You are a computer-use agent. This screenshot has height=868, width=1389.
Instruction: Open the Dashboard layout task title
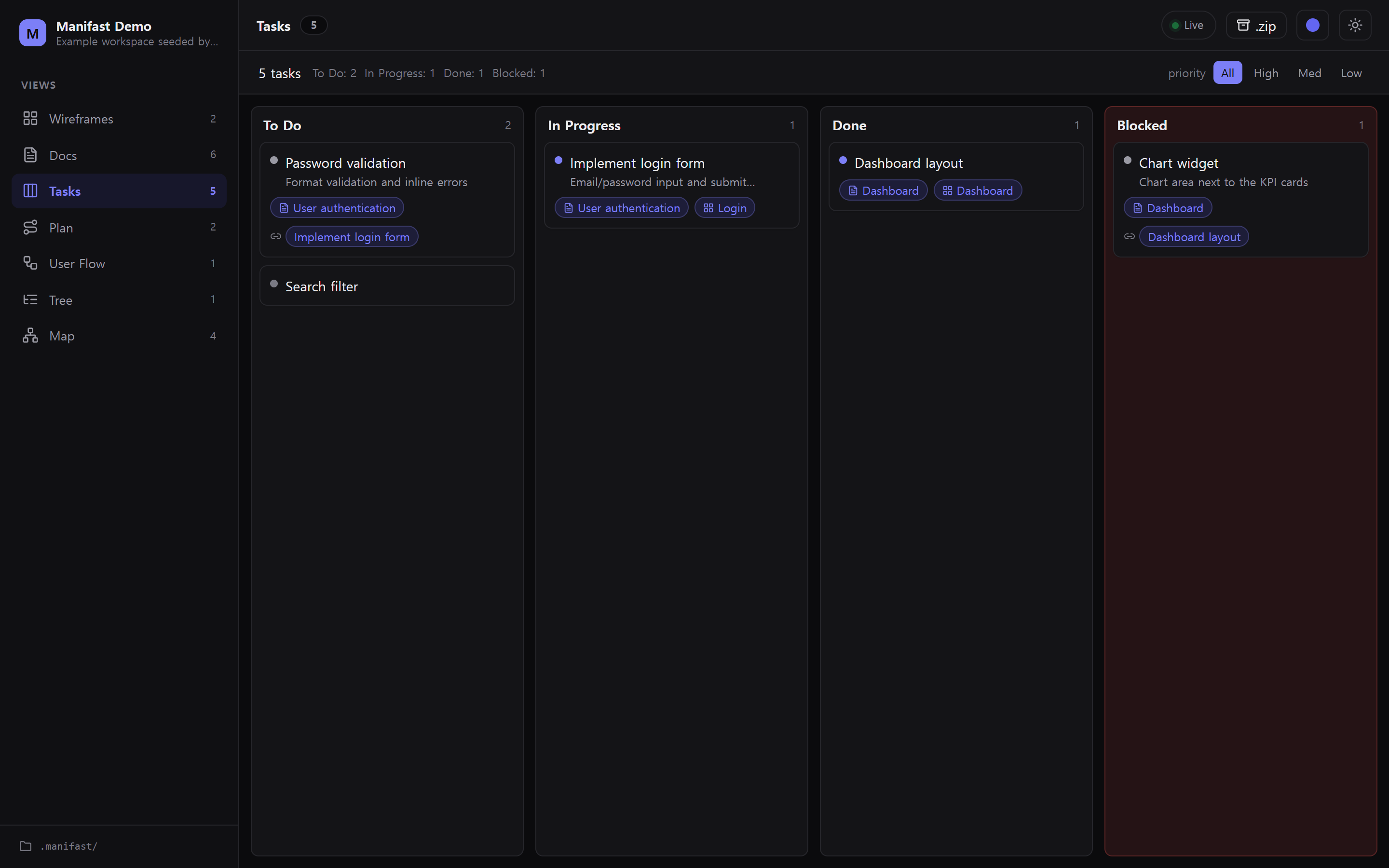pyautogui.click(x=909, y=163)
